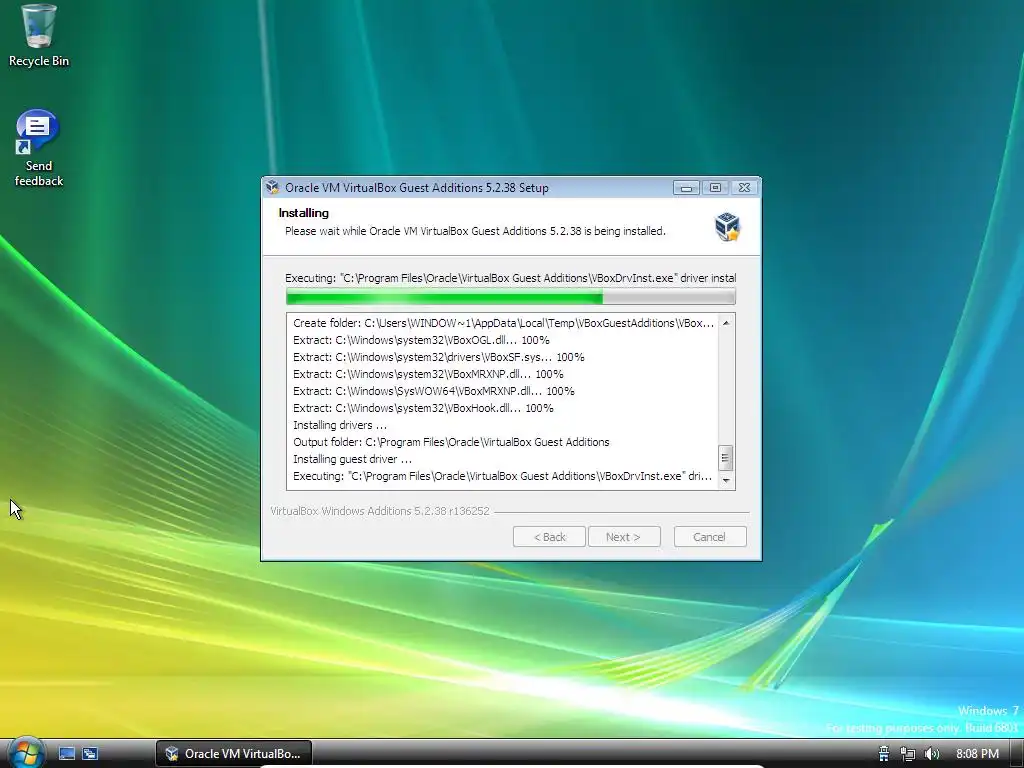Click the VirtualBox logo in installer header
Viewport: 1024px width, 768px height.
pos(727,227)
